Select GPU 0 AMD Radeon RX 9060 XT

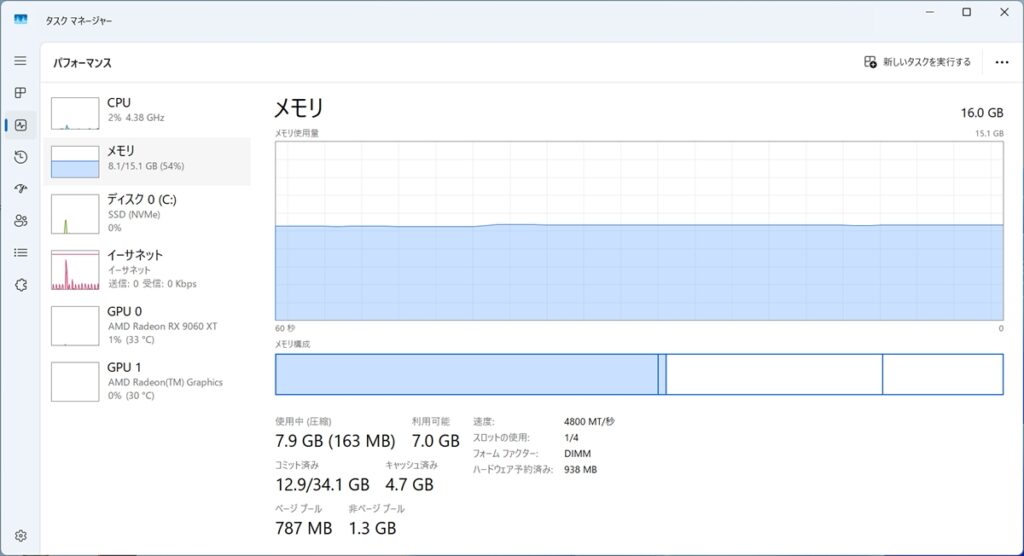[150, 325]
